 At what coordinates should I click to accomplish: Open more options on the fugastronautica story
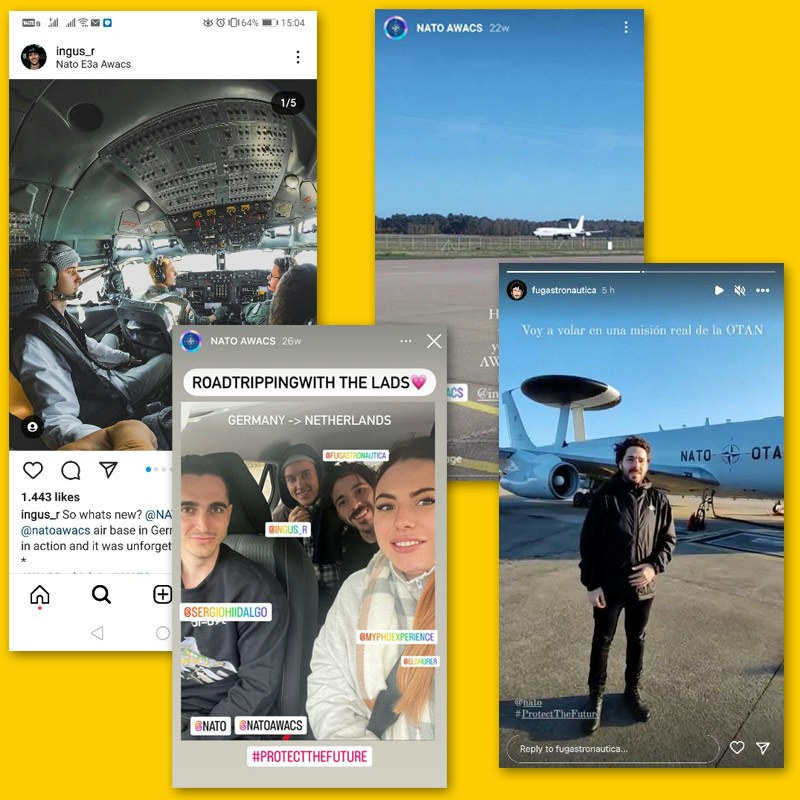tap(763, 290)
